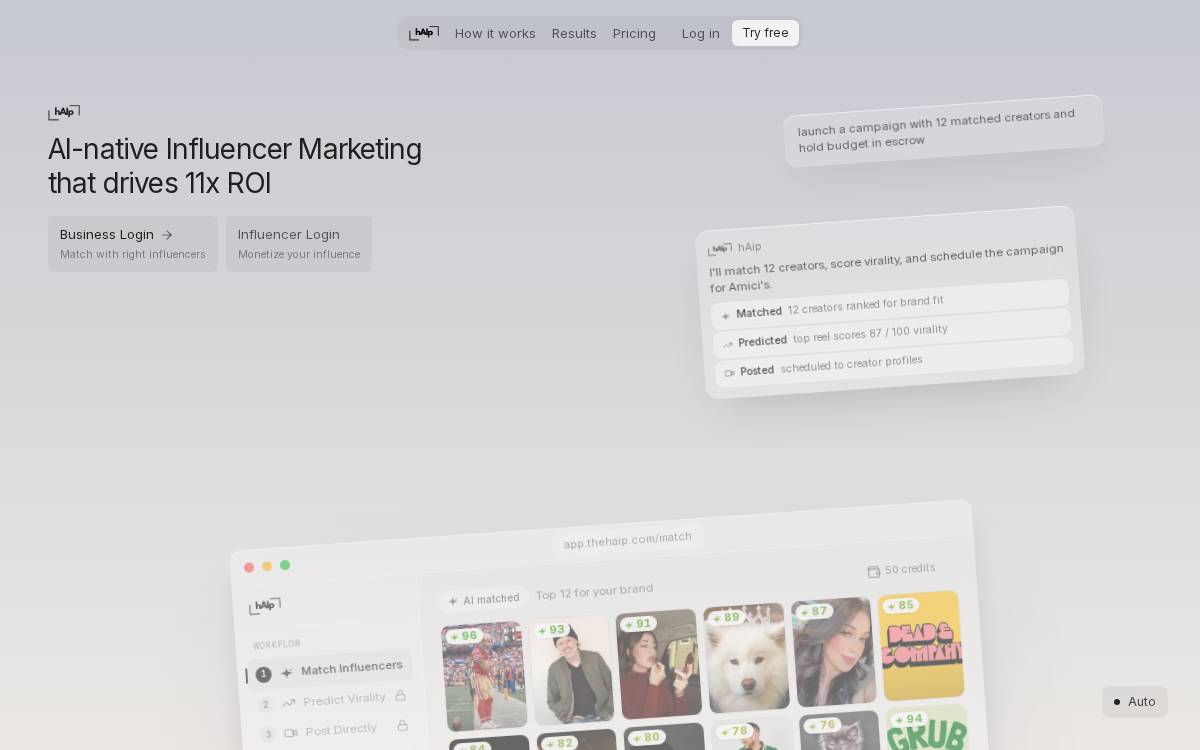Click the wallet icon beside 50 credits
1200x750 pixels.
pos(874,571)
